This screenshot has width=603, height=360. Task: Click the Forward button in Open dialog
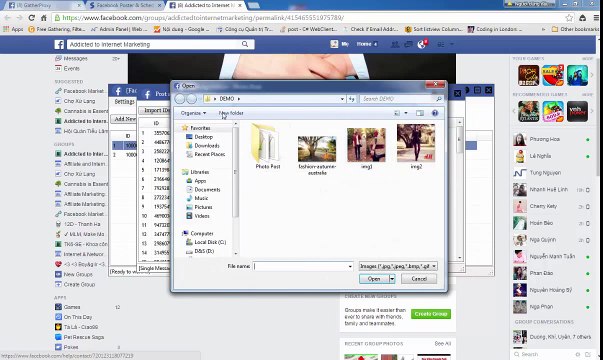(192, 99)
